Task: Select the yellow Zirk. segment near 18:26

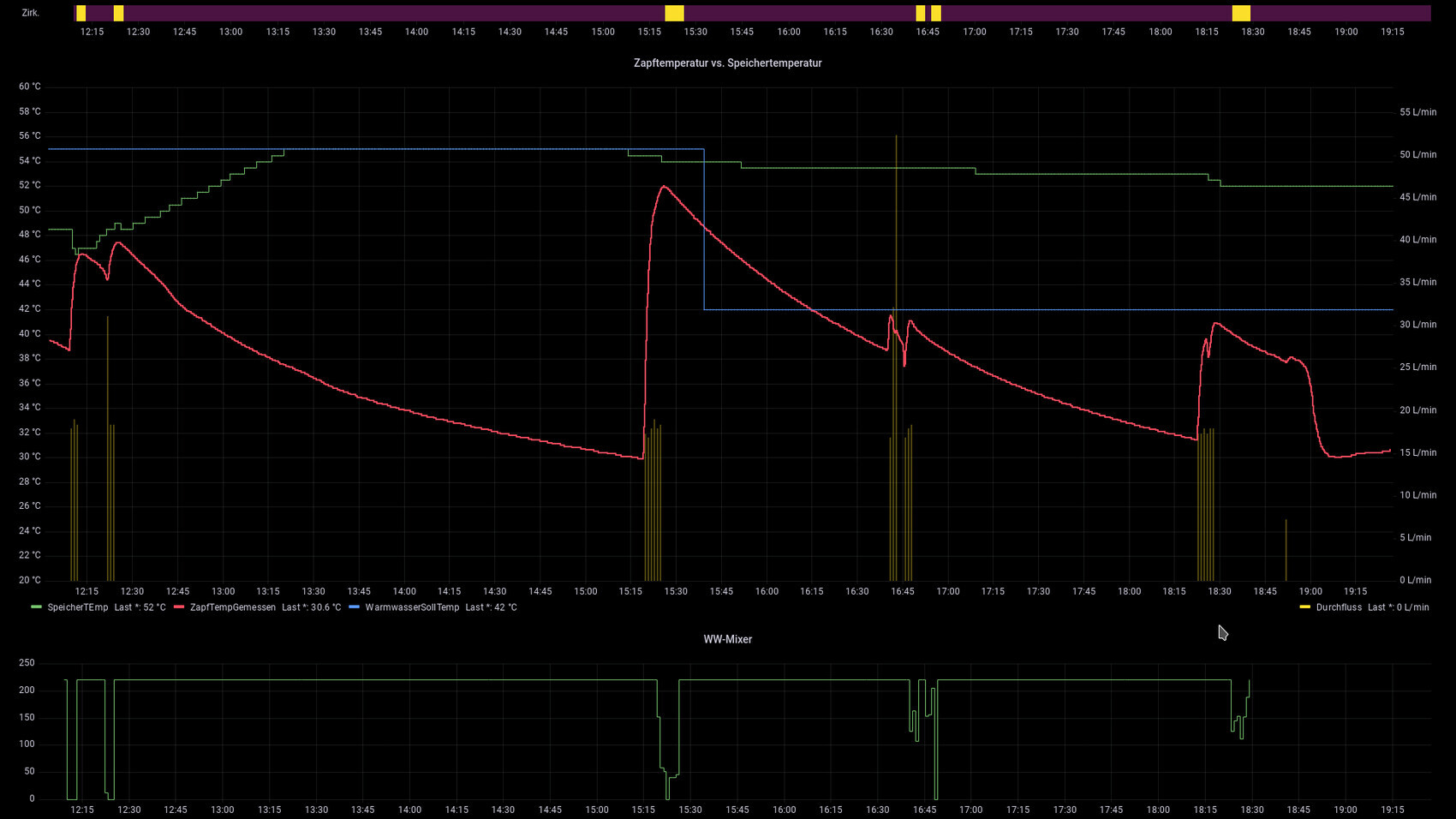Action: click(1240, 13)
